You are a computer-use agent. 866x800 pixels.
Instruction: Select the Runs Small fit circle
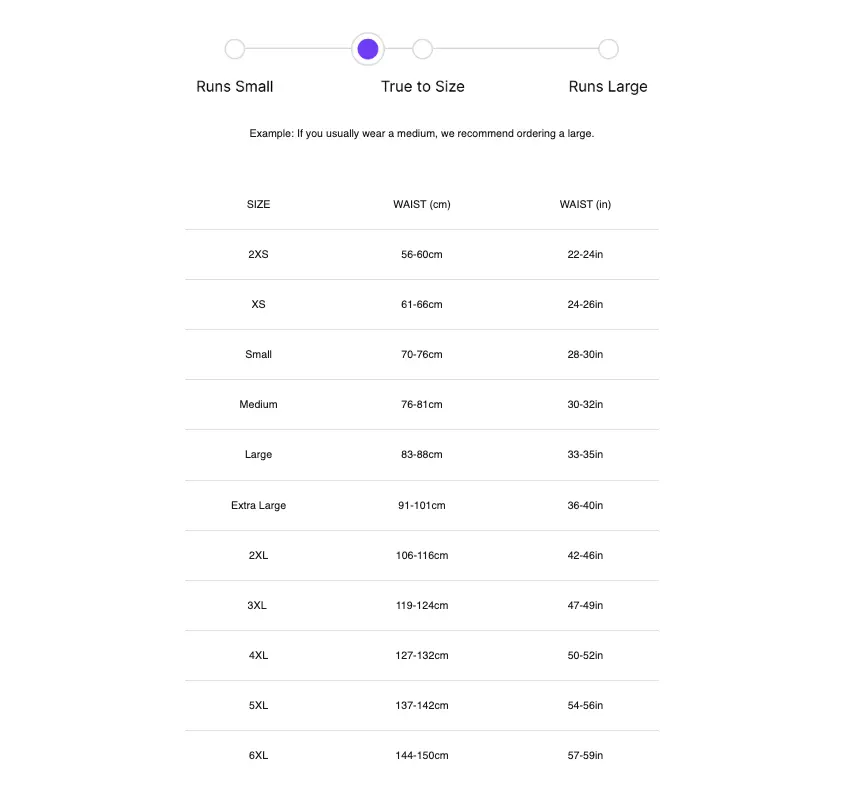235,49
